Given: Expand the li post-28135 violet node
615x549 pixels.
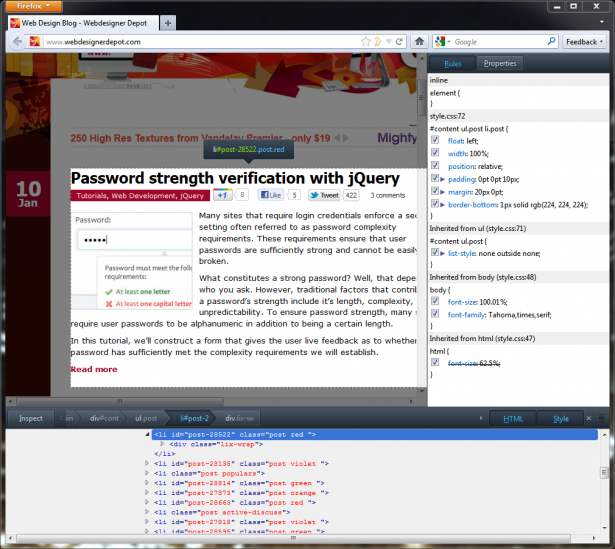Looking at the screenshot, I should click(x=147, y=463).
